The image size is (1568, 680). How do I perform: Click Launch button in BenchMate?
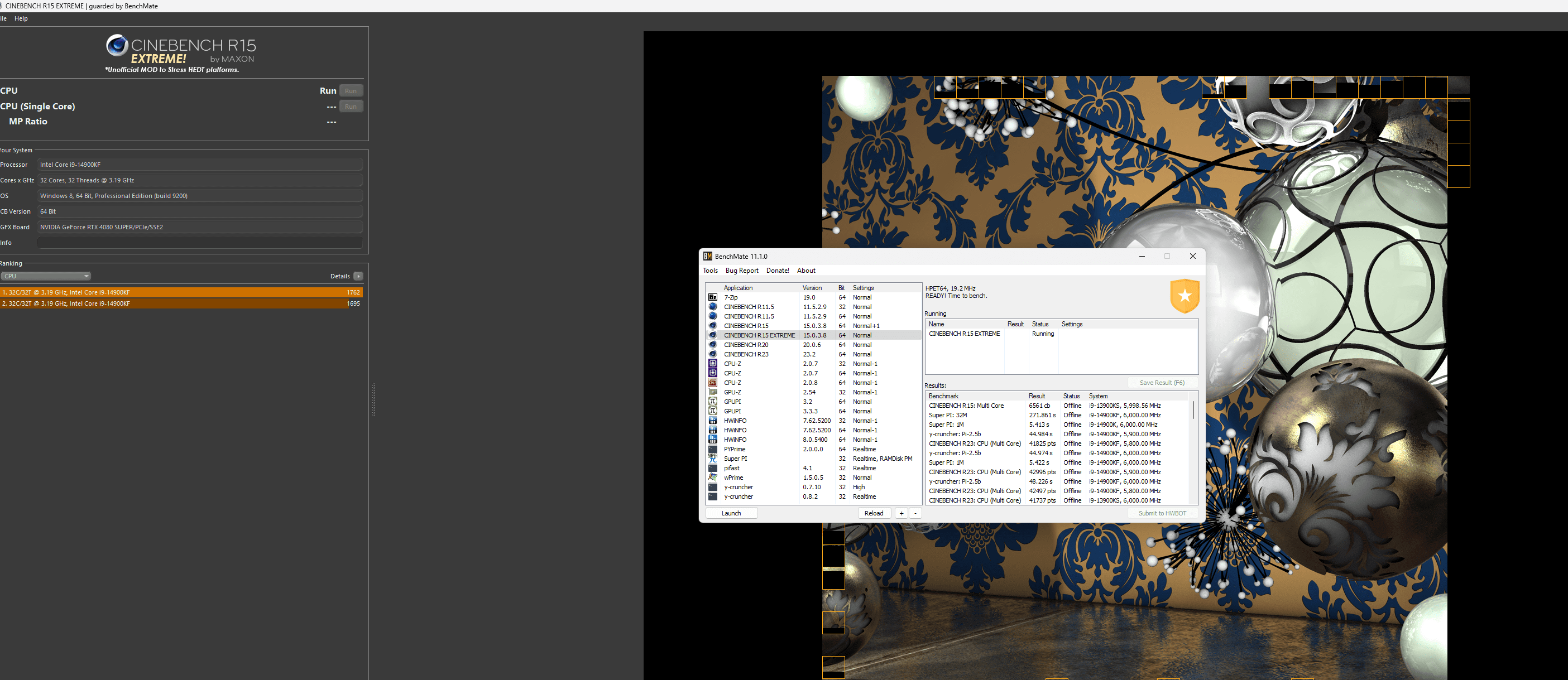pyautogui.click(x=731, y=513)
